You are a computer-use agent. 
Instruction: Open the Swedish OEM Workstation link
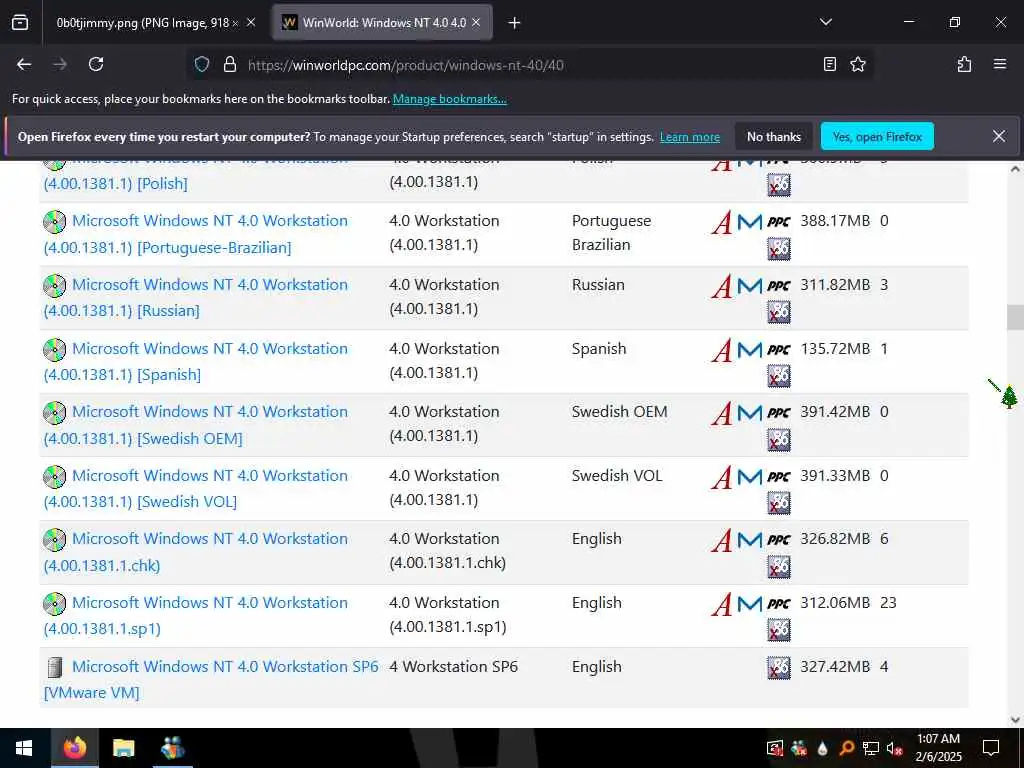(195, 424)
